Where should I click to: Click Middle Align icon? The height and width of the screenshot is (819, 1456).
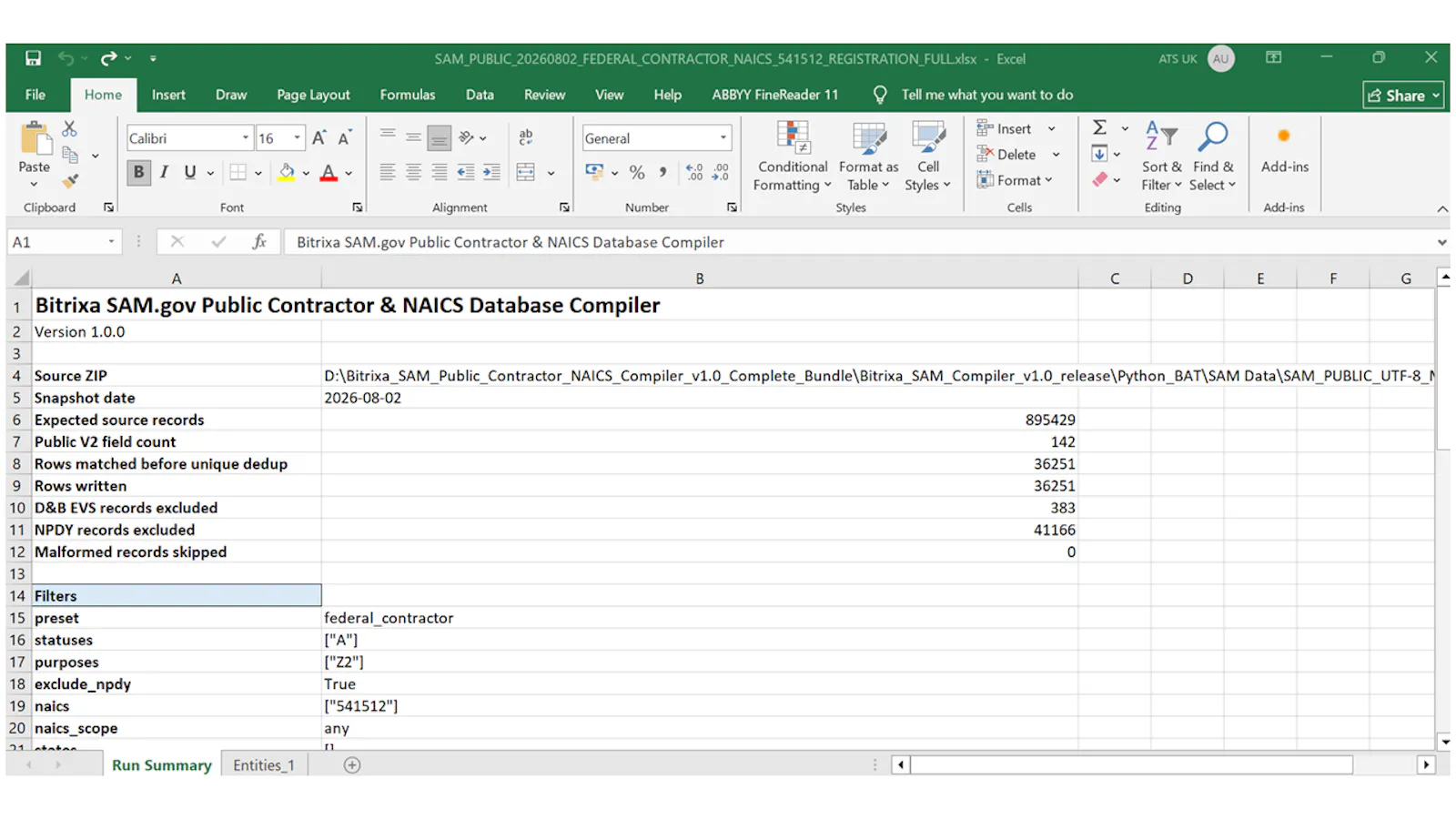click(x=413, y=138)
